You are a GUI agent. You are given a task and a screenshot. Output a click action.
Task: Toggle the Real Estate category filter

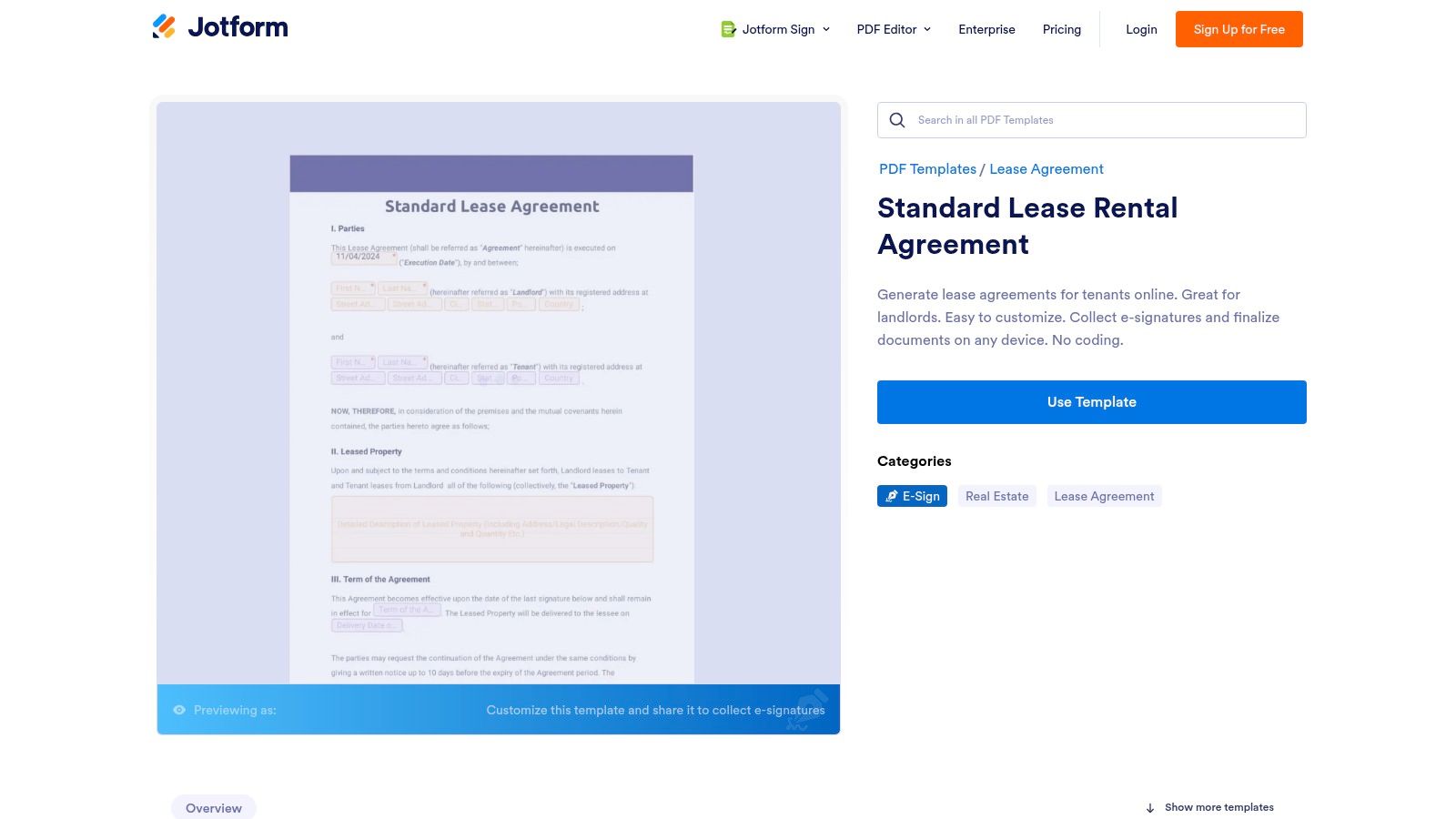996,496
